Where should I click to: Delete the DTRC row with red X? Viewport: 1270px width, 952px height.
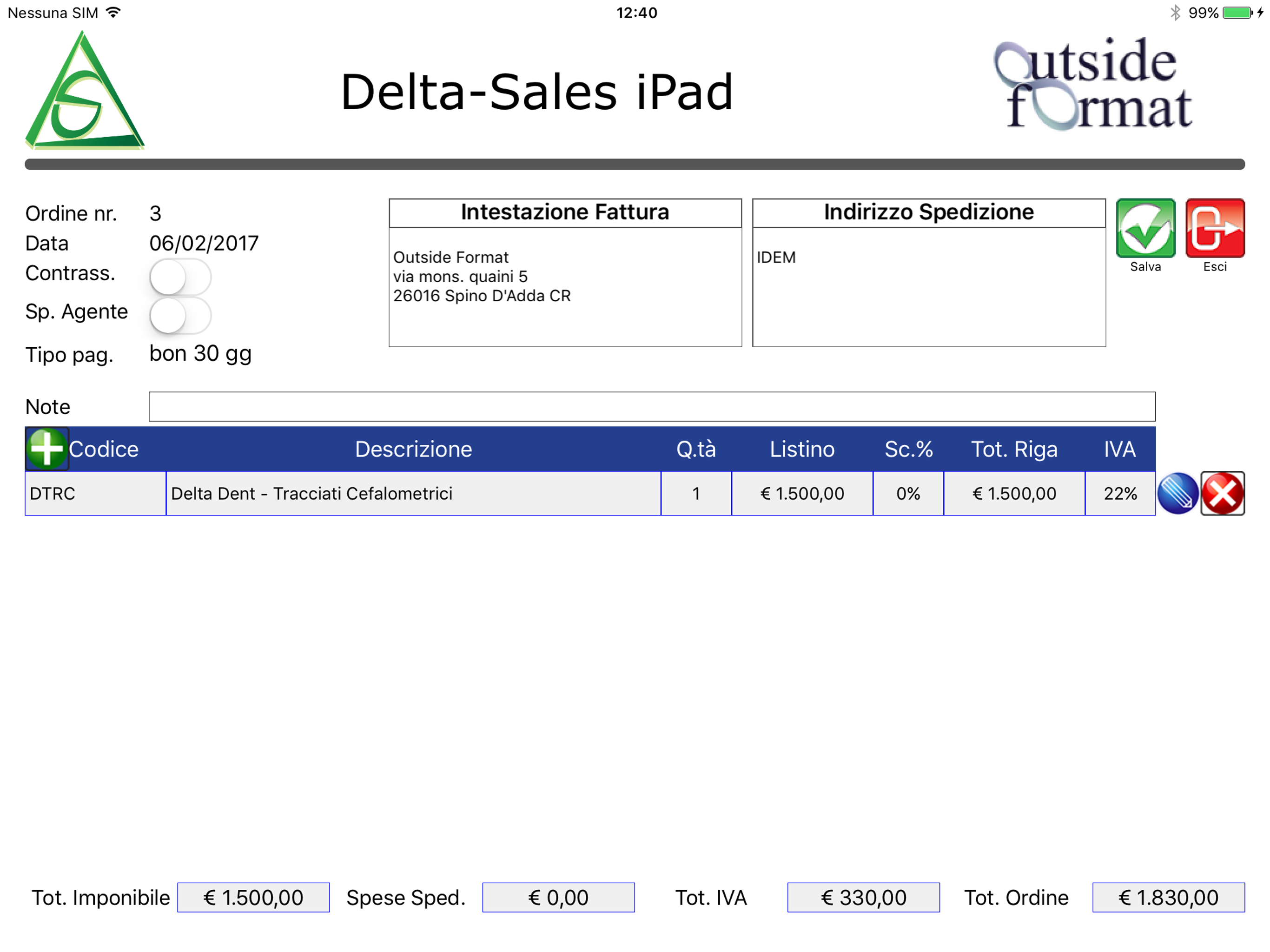1222,493
